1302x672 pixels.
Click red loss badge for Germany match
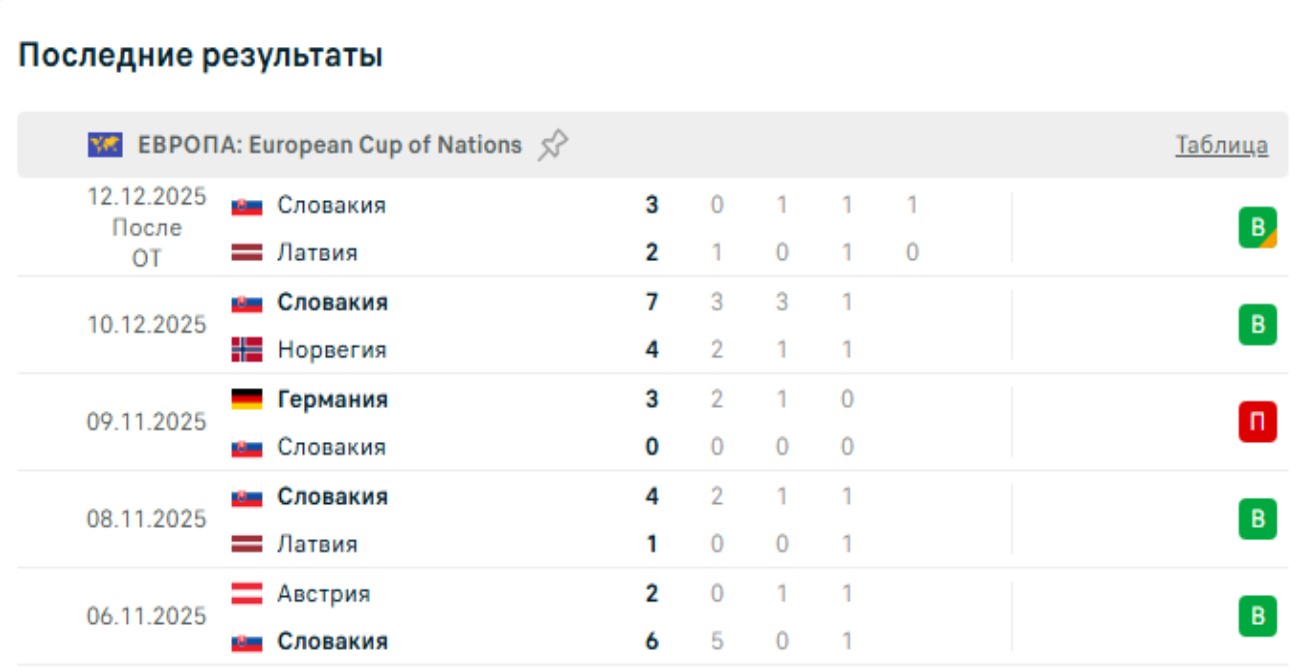1257,423
